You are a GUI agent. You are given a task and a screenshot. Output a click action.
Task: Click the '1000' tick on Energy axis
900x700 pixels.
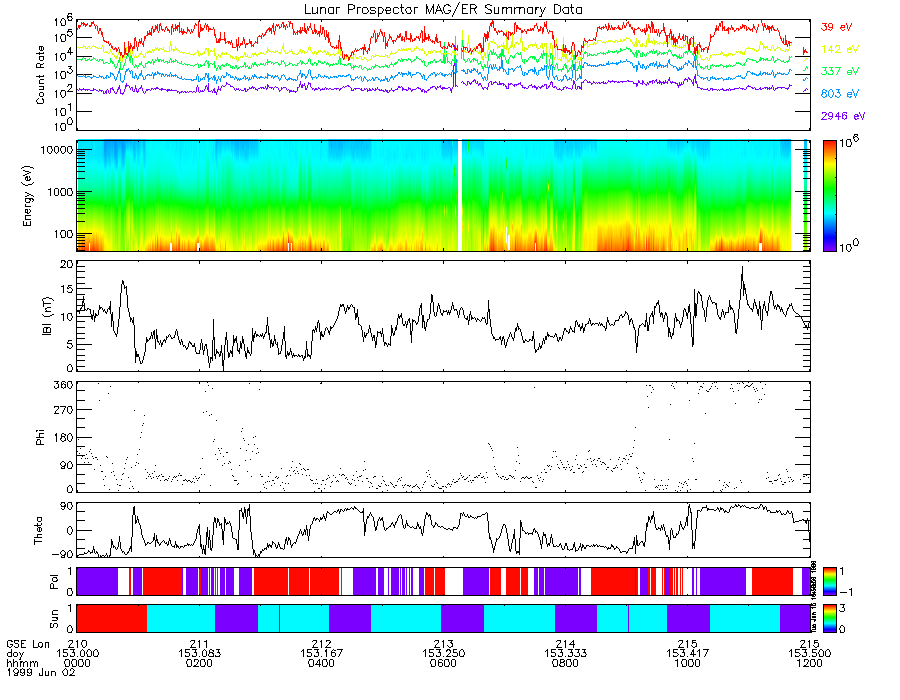(x=60, y=192)
